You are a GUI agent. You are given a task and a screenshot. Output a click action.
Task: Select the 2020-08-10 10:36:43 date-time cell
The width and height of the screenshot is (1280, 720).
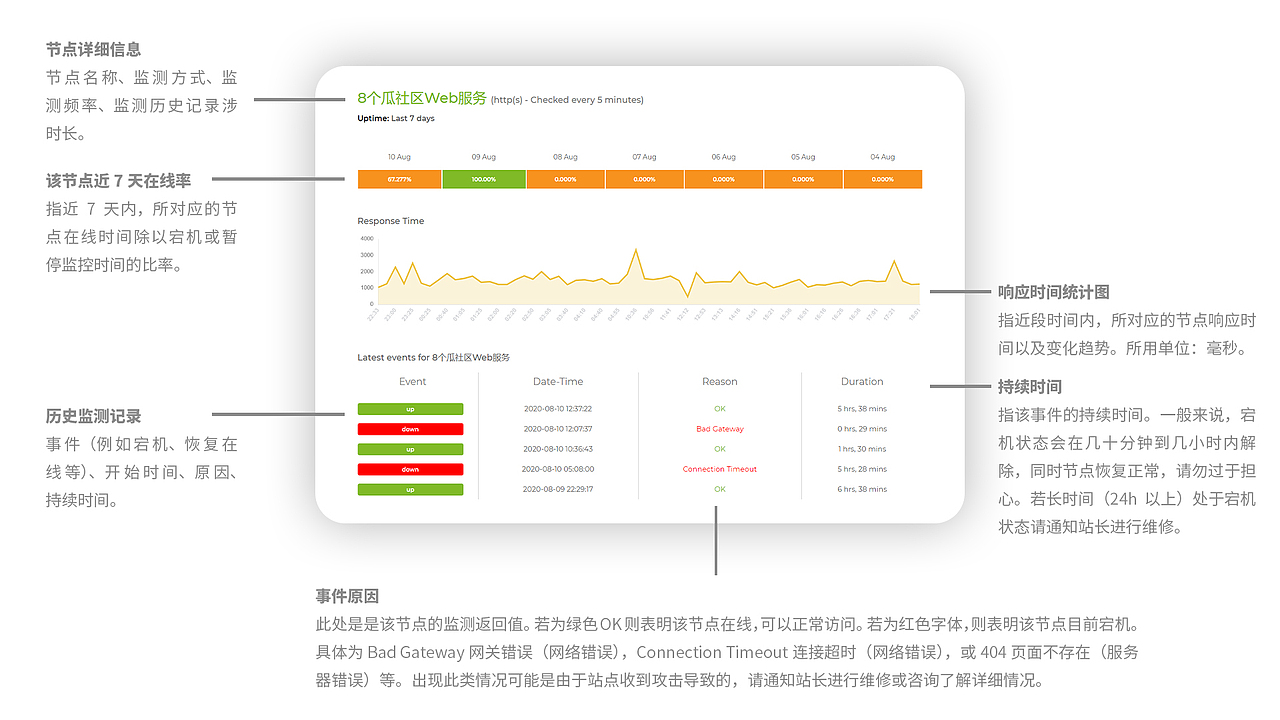(x=558, y=449)
